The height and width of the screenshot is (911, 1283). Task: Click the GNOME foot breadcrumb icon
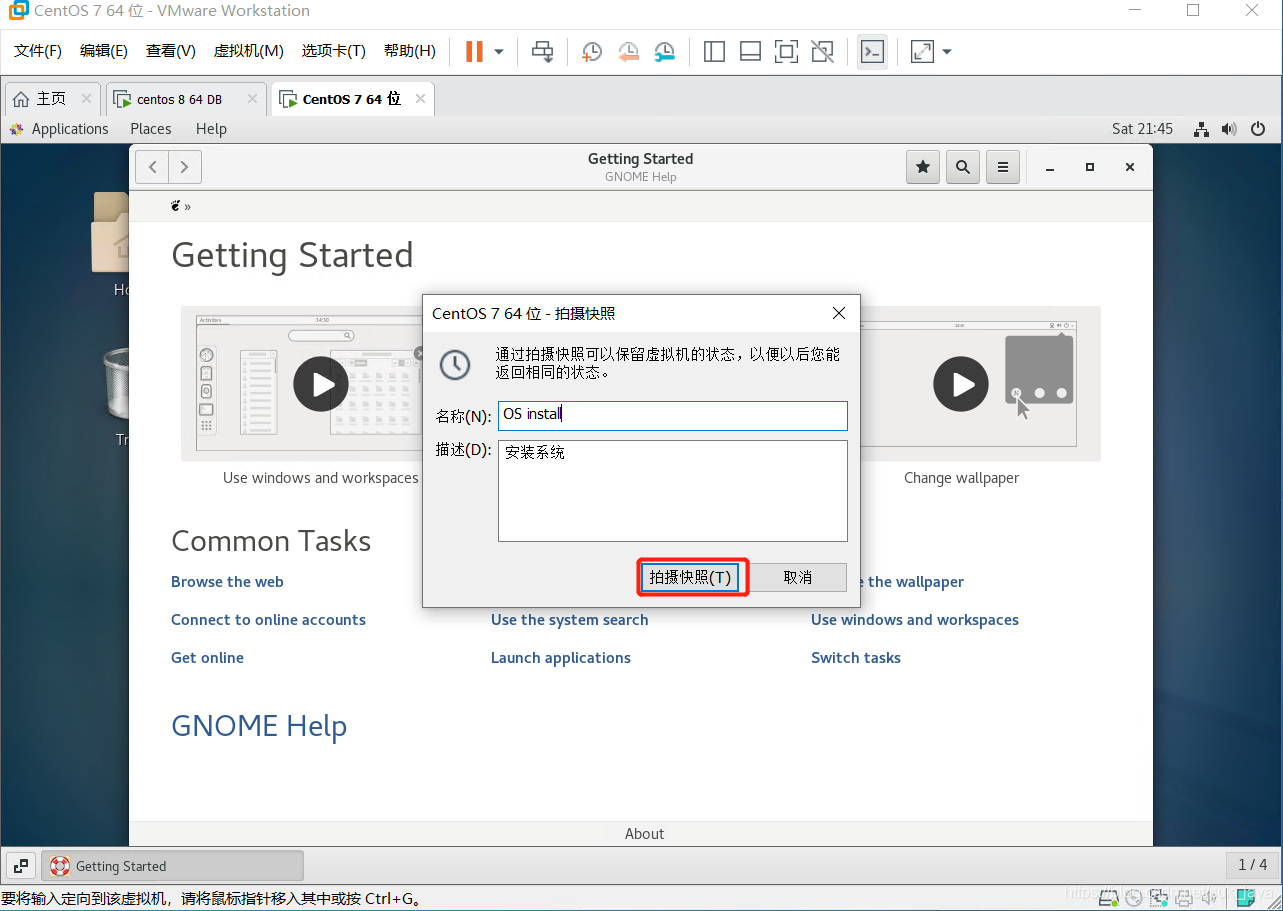(176, 206)
